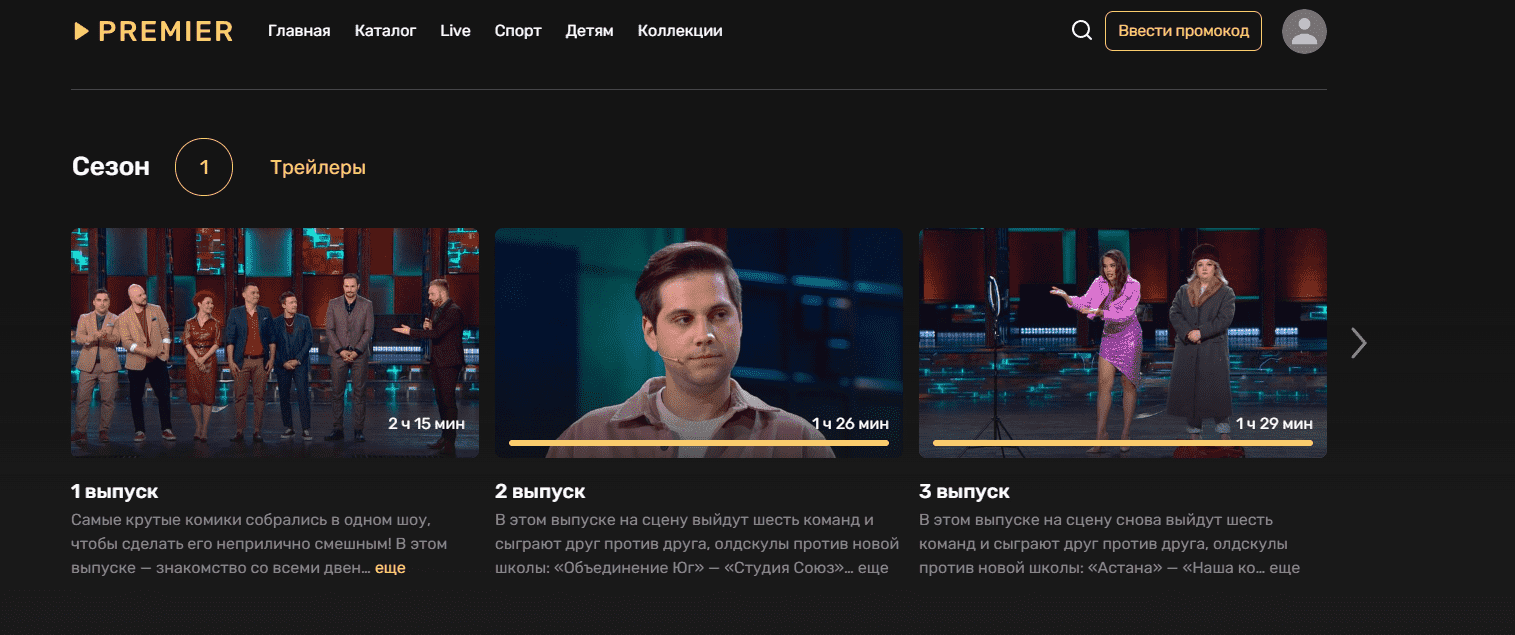Click the 1 выпуск title

tap(114, 492)
